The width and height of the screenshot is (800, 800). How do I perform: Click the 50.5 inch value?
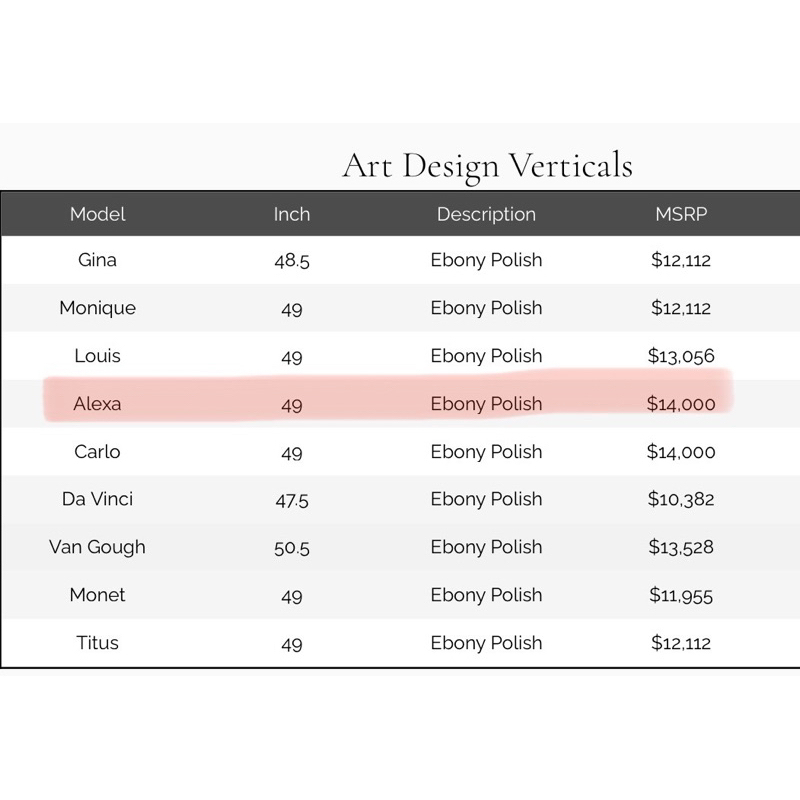tap(292, 548)
